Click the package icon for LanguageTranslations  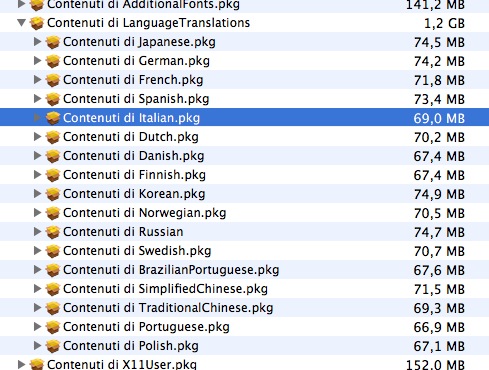tap(37, 23)
